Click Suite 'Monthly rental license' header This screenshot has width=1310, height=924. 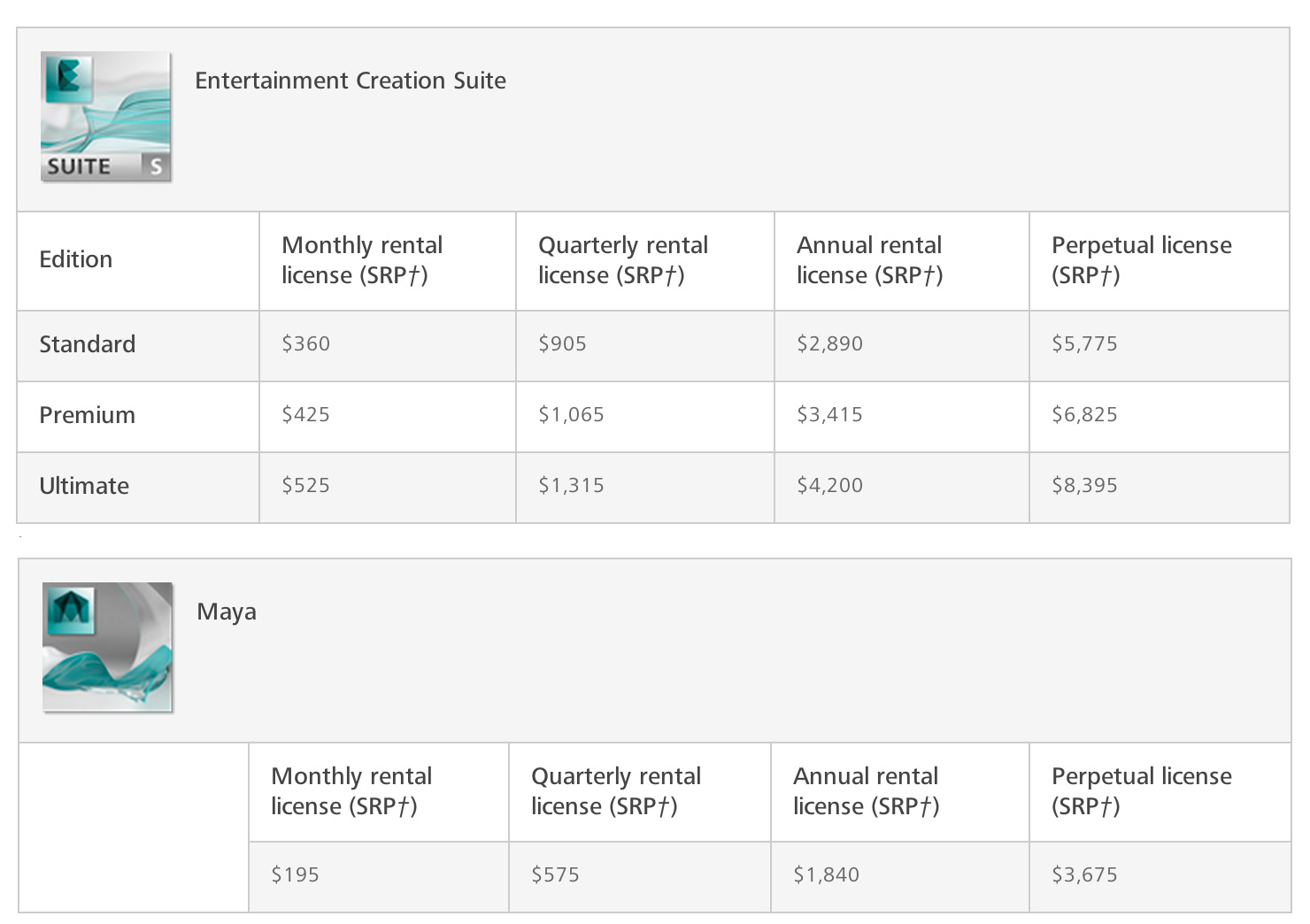click(x=362, y=260)
